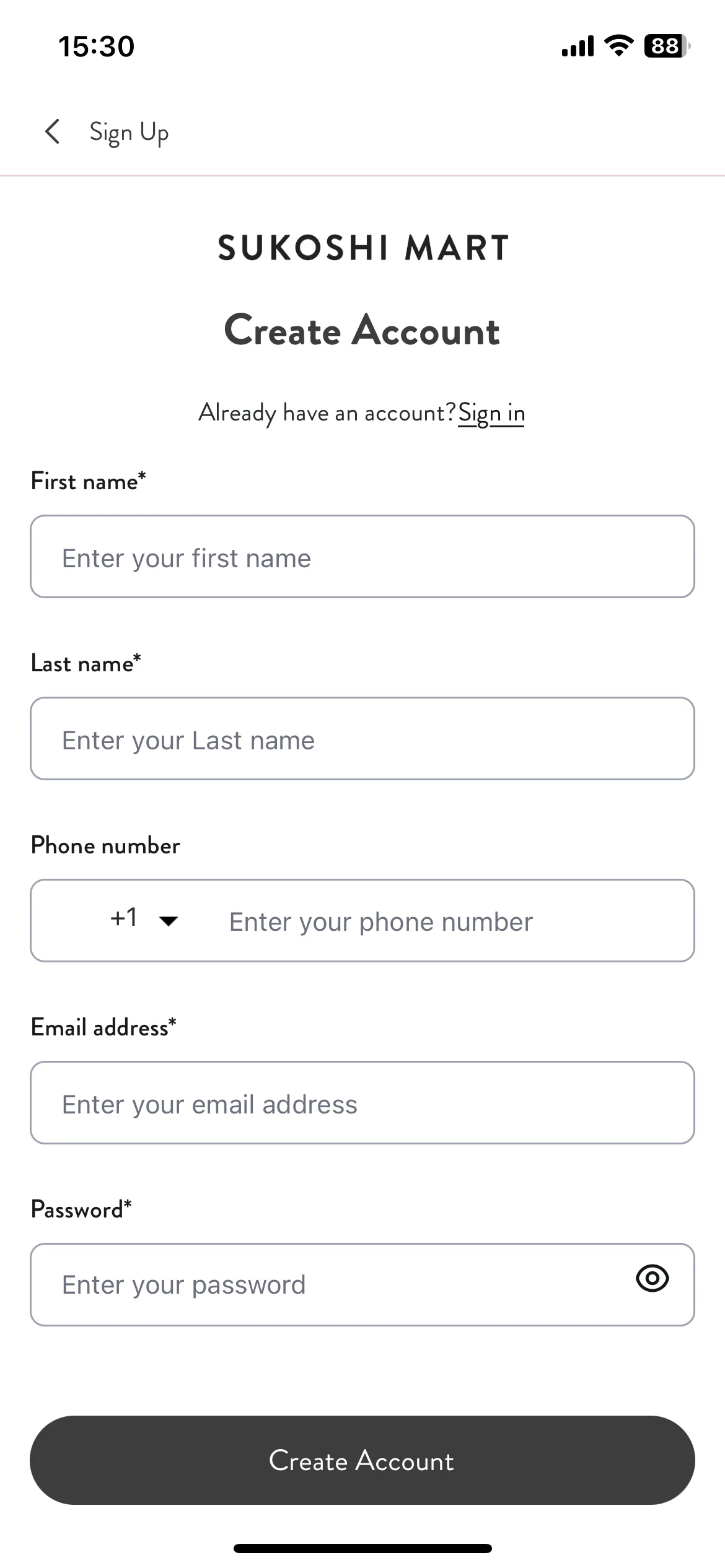Image resolution: width=725 pixels, height=1568 pixels.
Task: Tap the home indicator bar
Action: (x=362, y=1549)
